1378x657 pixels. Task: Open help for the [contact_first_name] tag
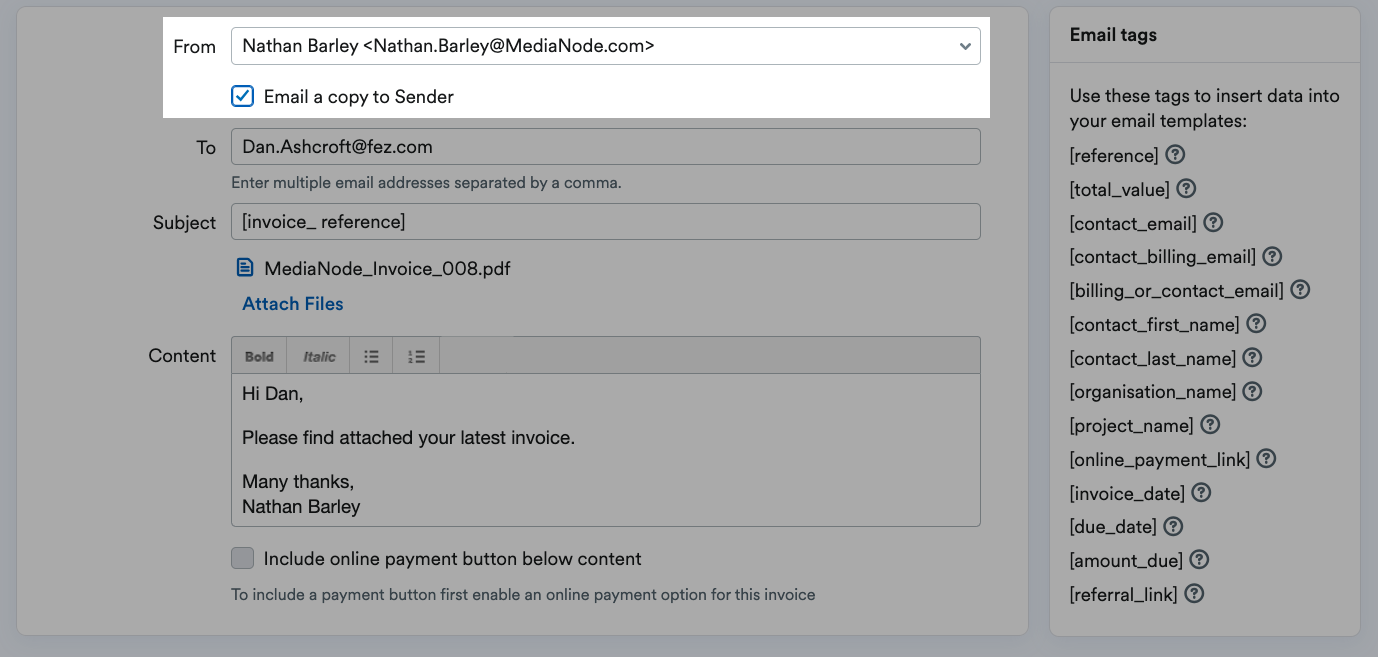click(1257, 323)
